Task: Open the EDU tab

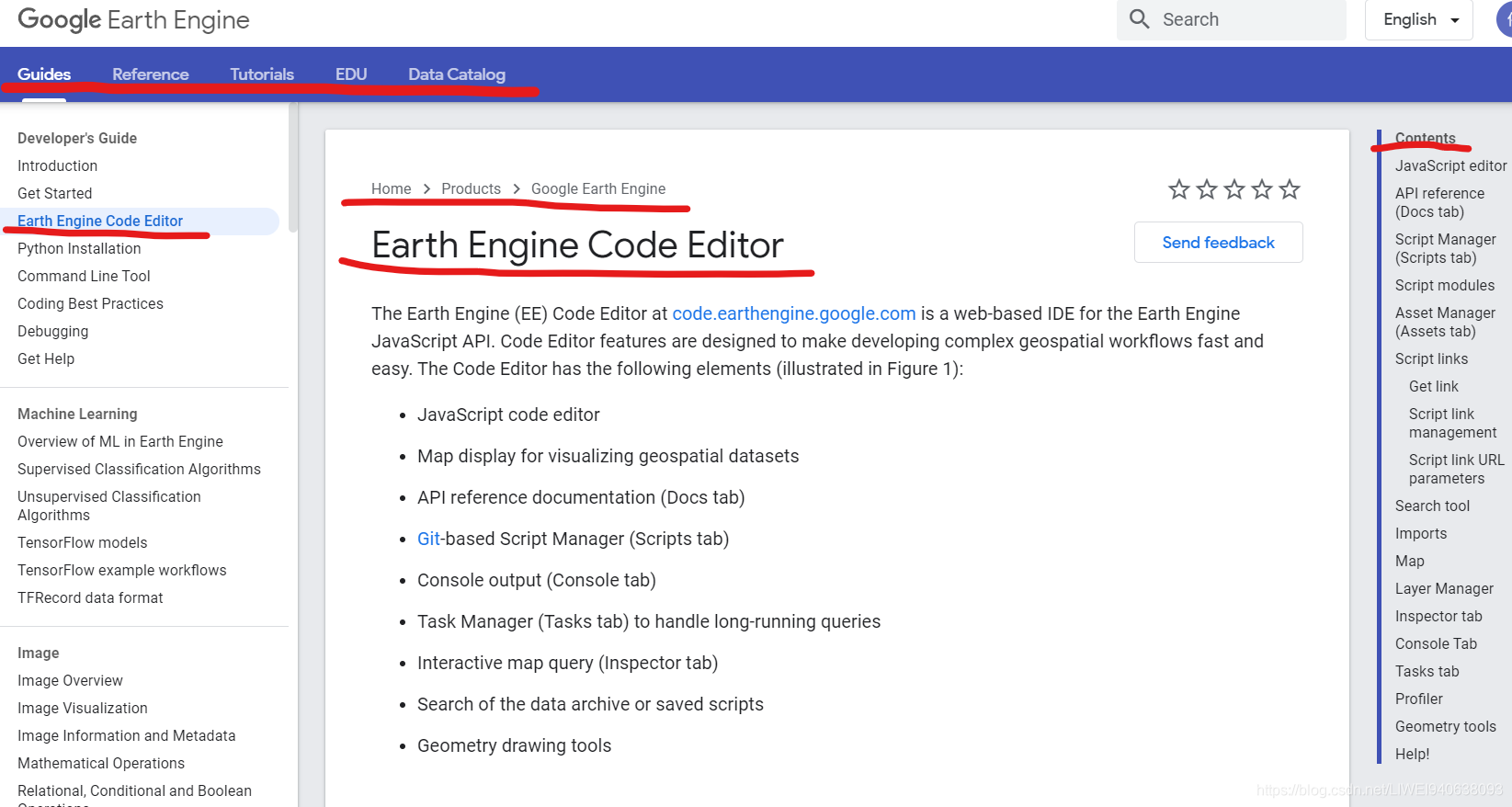Action: (351, 74)
